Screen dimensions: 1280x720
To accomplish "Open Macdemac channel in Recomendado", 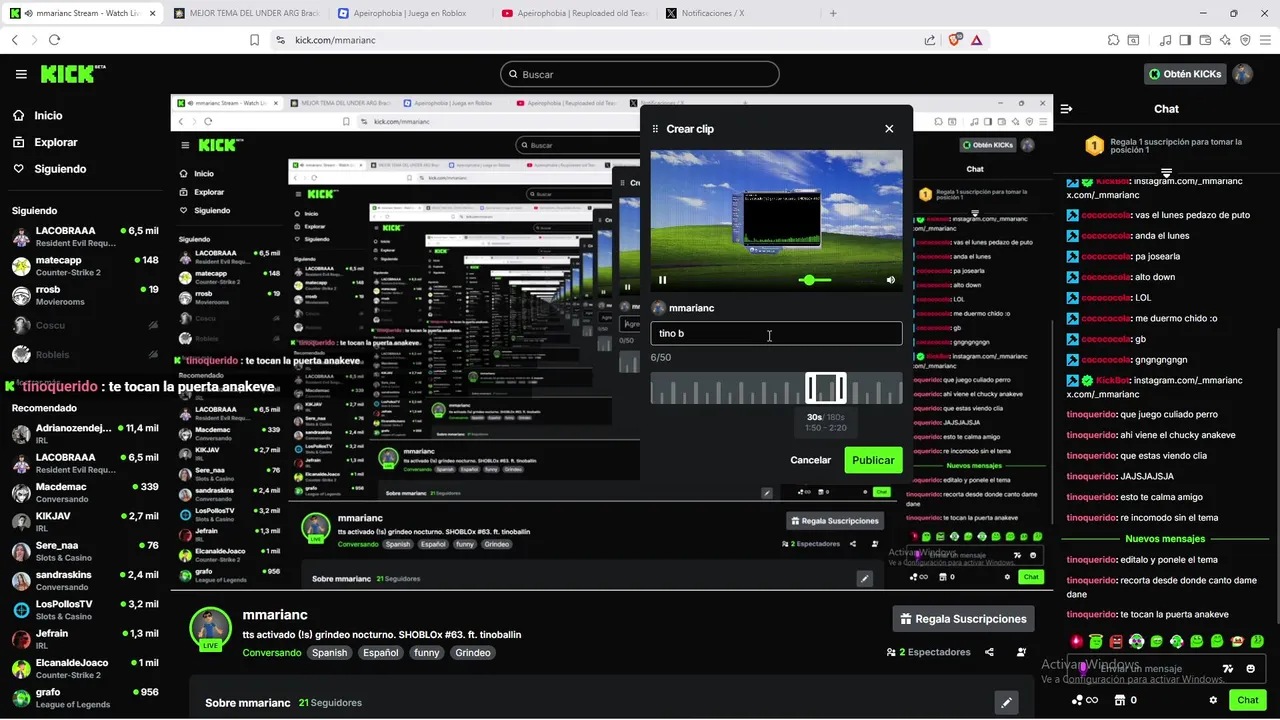I will click(x=85, y=492).
